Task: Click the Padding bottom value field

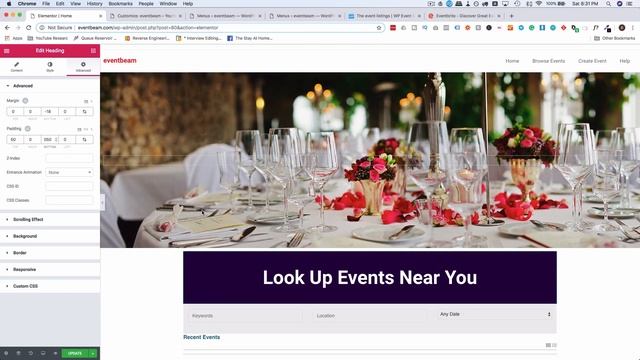Action: pyautogui.click(x=50, y=140)
